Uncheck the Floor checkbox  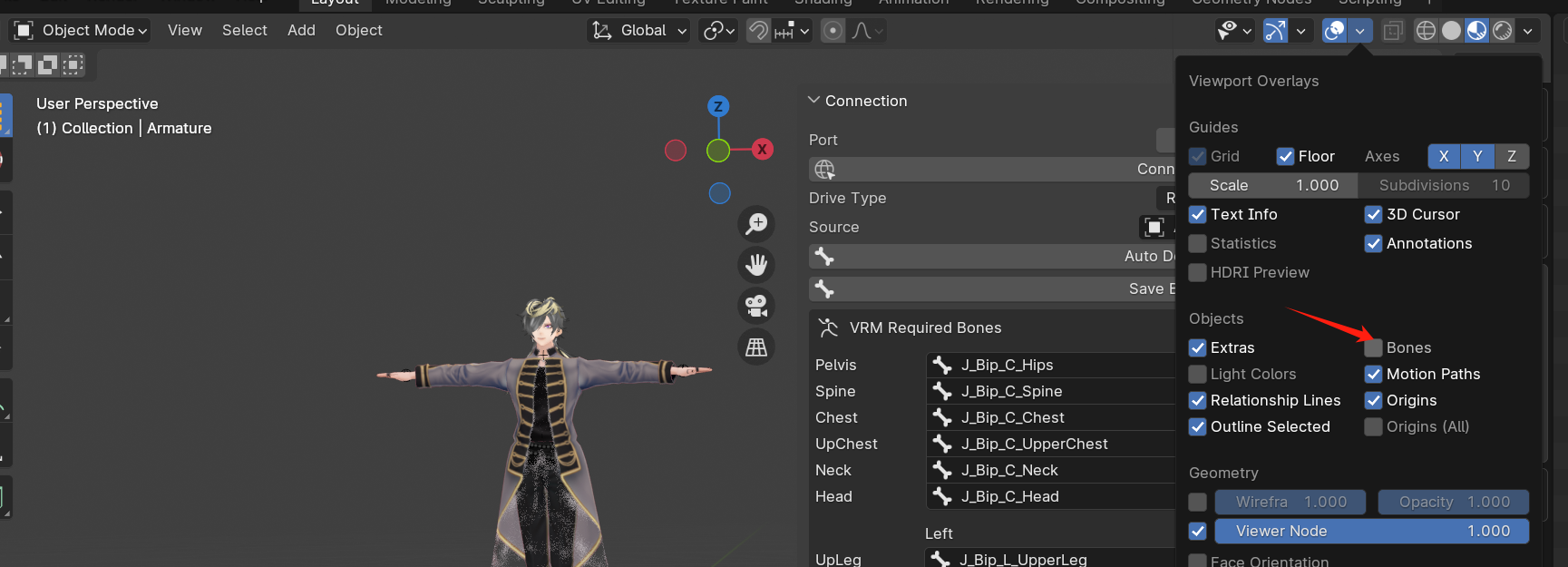(1285, 156)
